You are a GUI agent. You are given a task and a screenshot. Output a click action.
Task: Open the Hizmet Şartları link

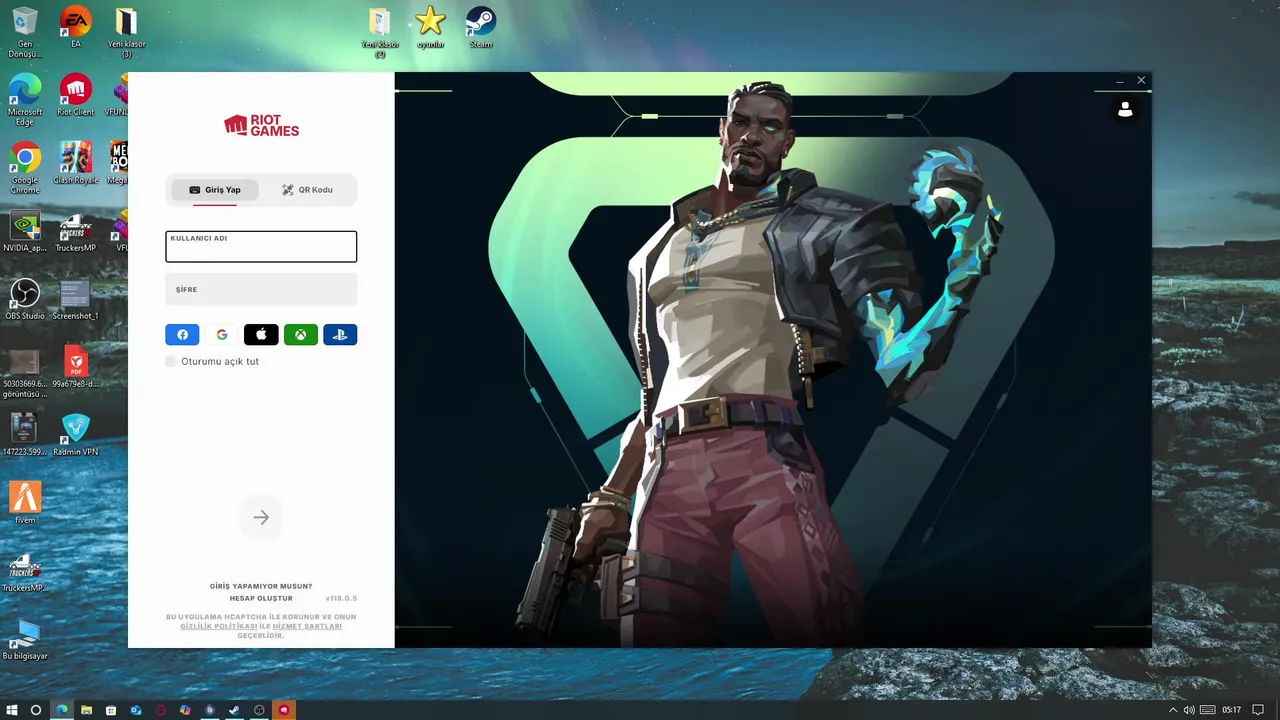click(307, 626)
